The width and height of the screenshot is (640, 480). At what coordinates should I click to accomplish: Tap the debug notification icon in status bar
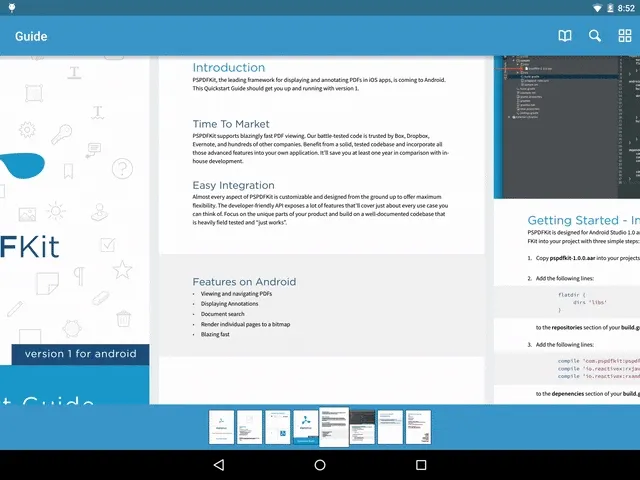tap(12, 8)
